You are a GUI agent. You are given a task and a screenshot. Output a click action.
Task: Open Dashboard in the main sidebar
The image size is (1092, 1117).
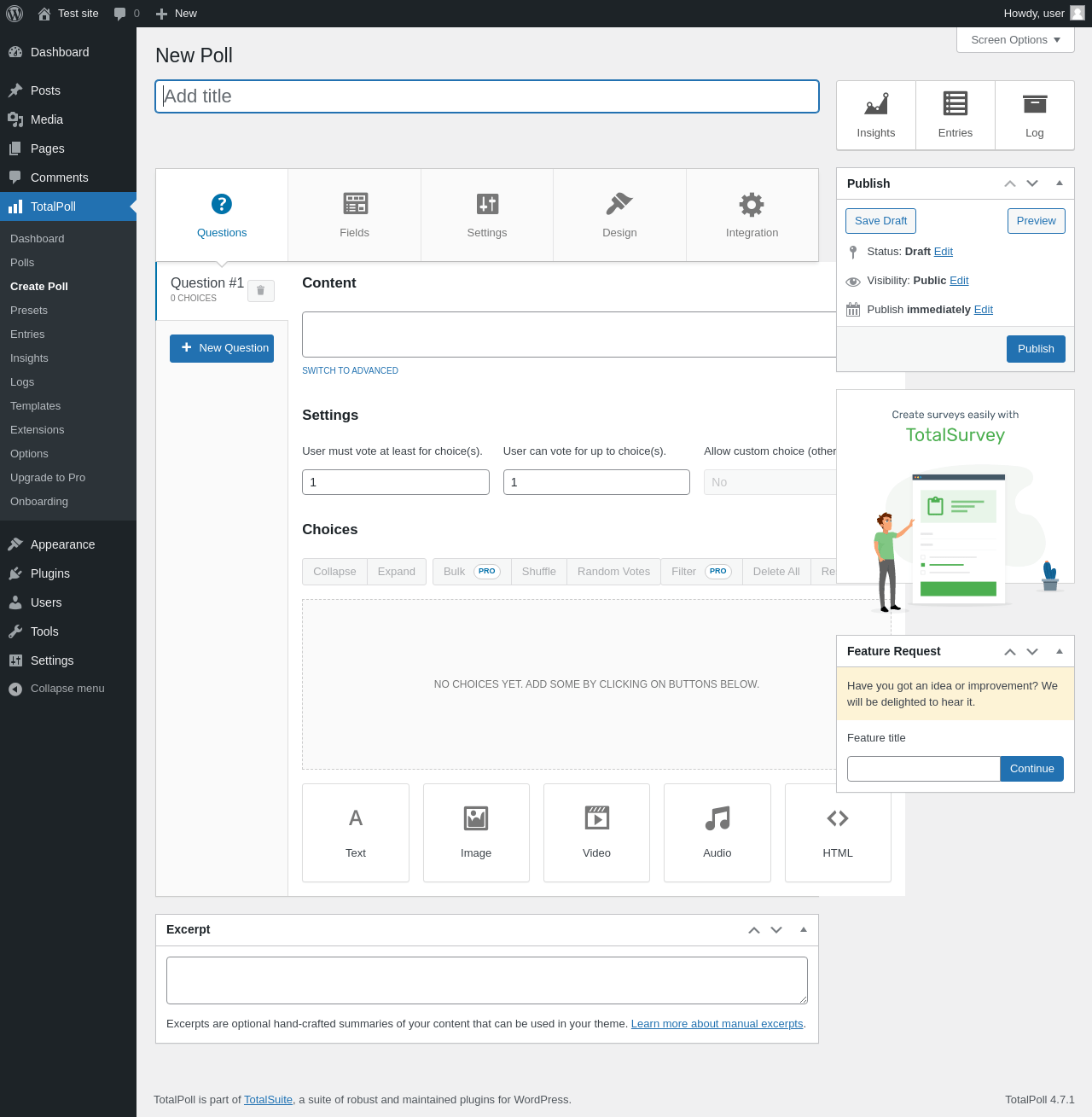click(68, 52)
